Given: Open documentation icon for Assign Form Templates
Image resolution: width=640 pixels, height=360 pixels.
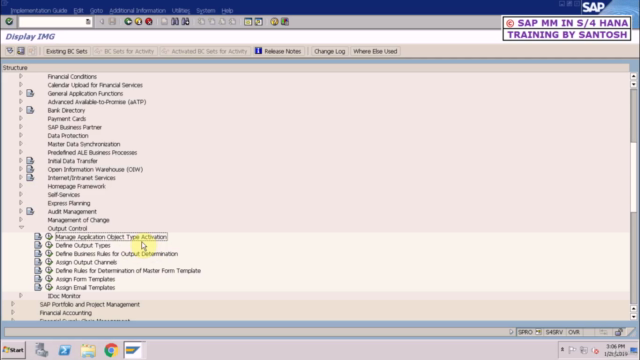Looking at the screenshot, I should coord(38,279).
